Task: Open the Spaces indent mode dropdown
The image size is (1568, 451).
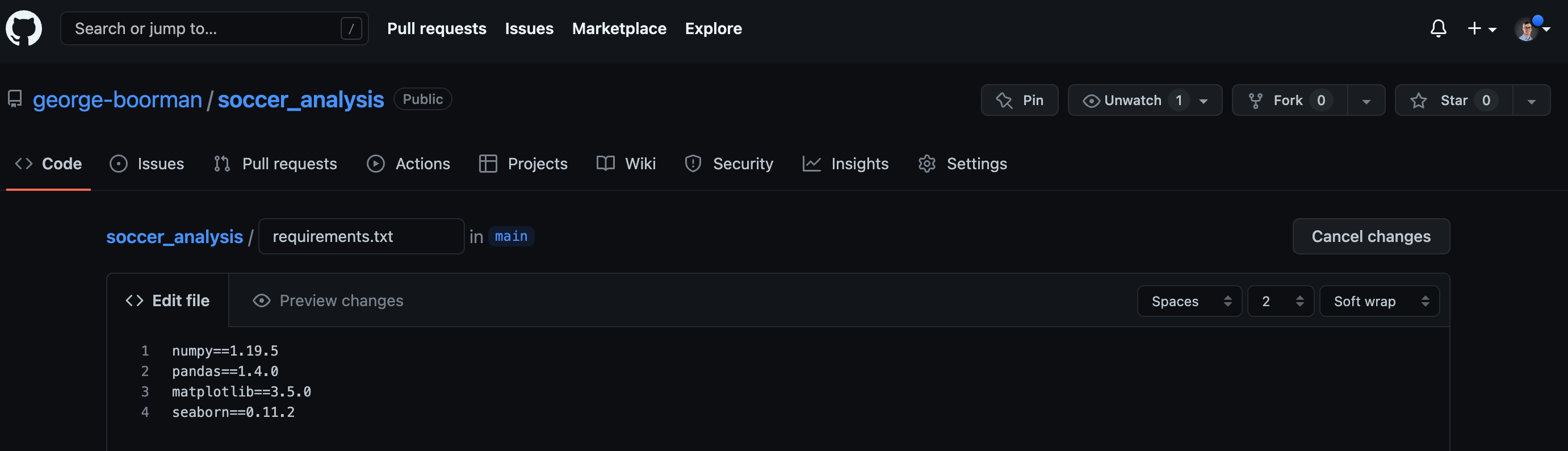Action: point(1189,301)
